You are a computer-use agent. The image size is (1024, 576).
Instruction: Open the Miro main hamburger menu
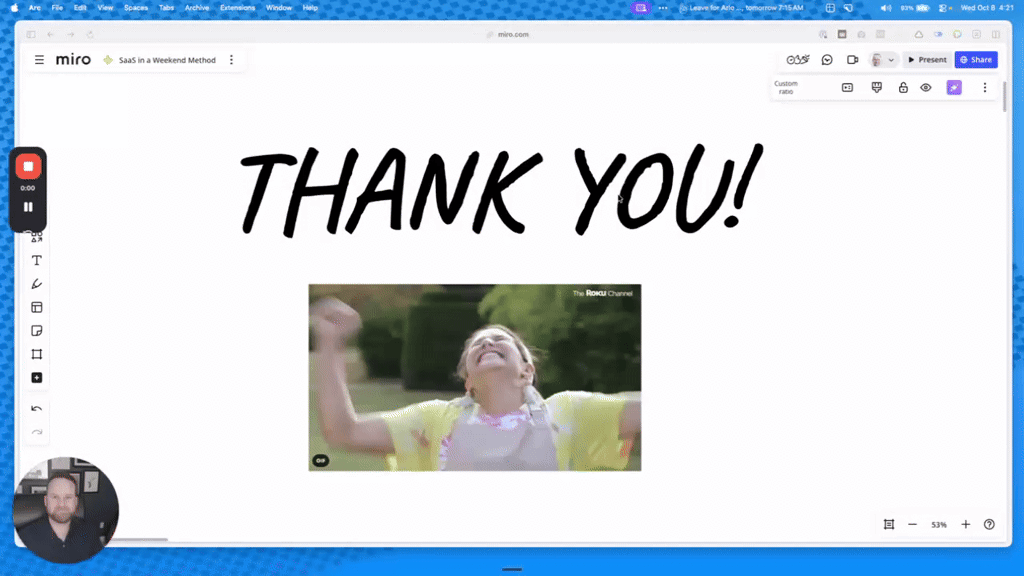39,59
